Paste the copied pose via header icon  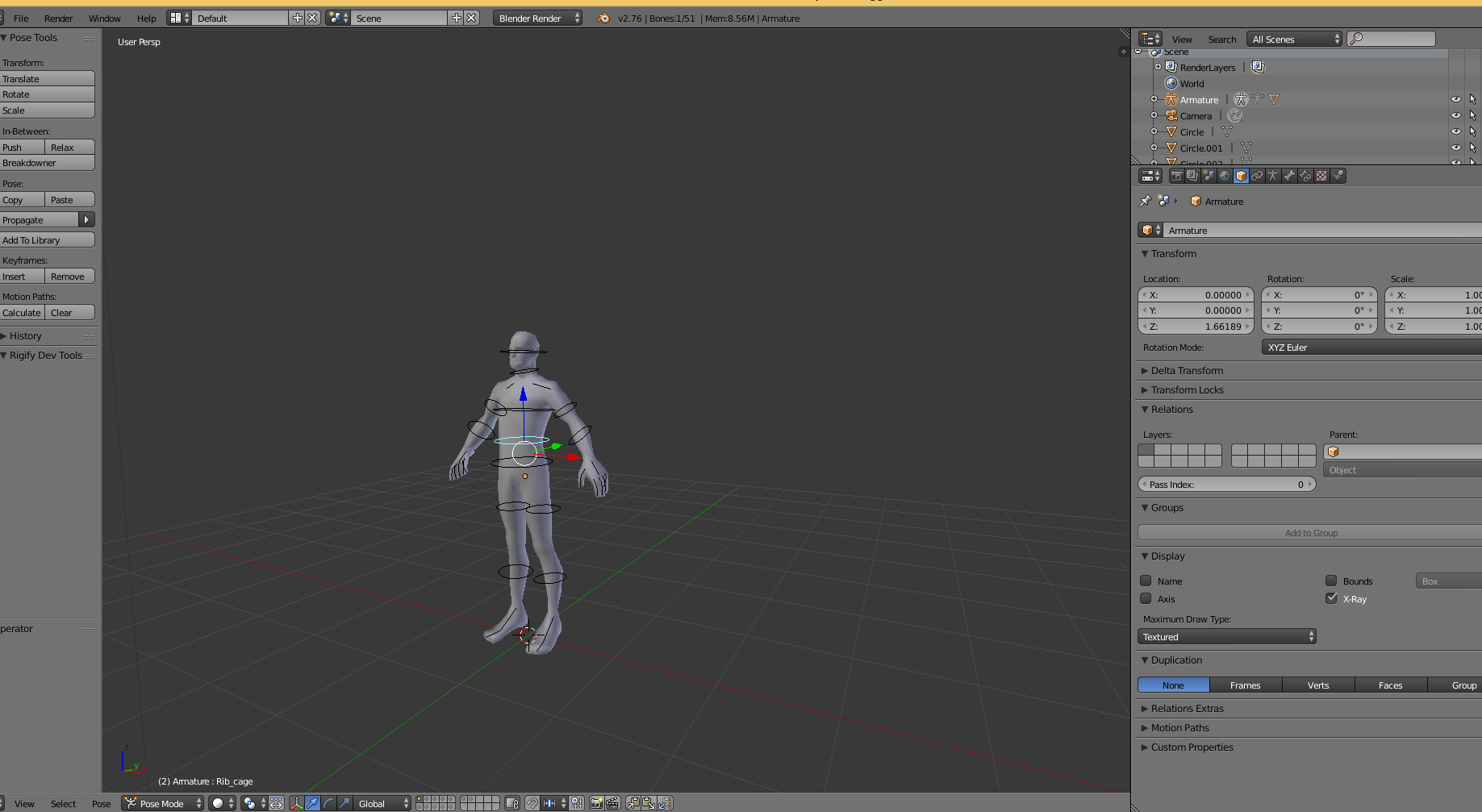point(649,803)
